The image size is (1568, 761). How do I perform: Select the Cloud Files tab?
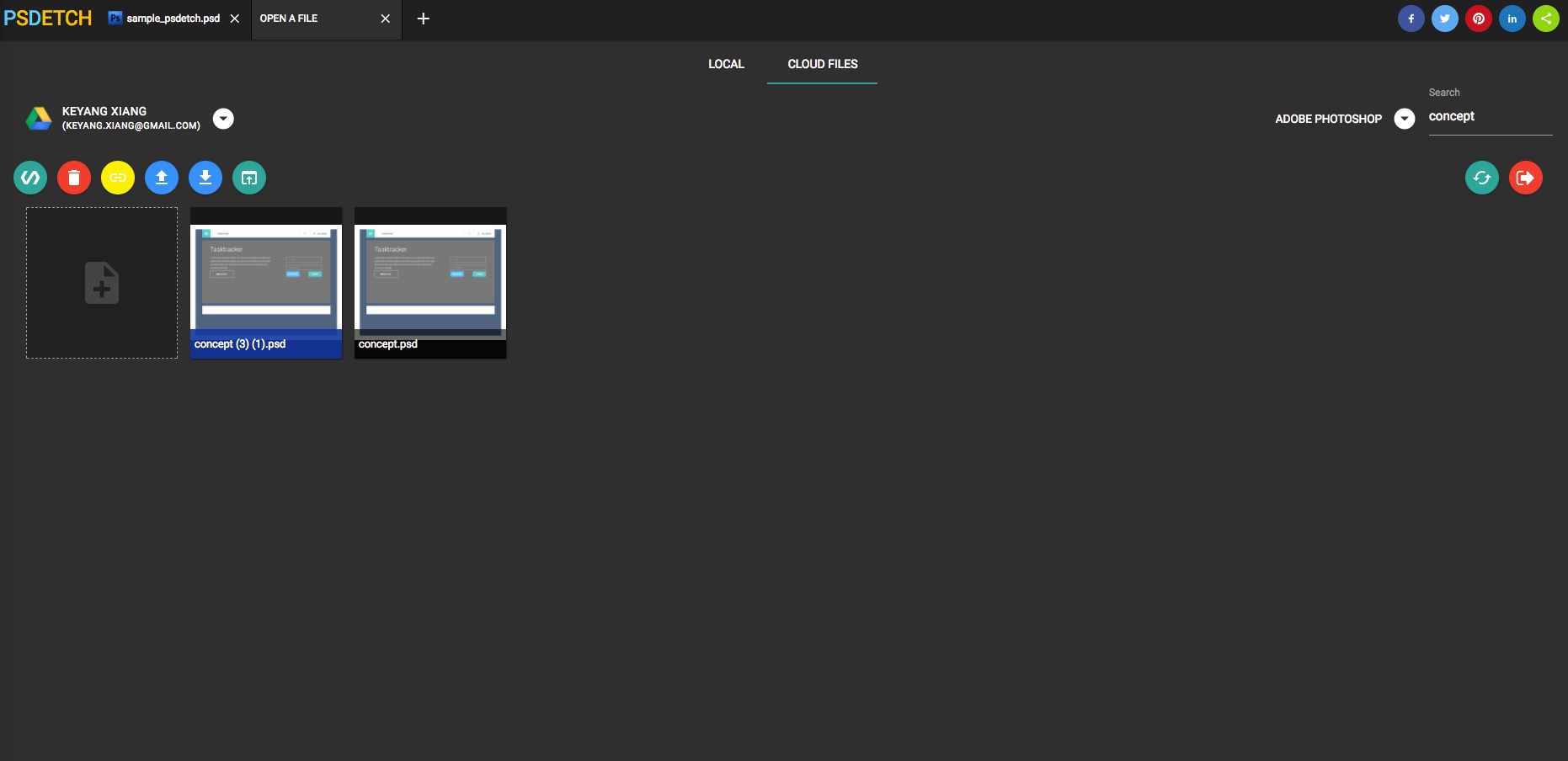[822, 64]
